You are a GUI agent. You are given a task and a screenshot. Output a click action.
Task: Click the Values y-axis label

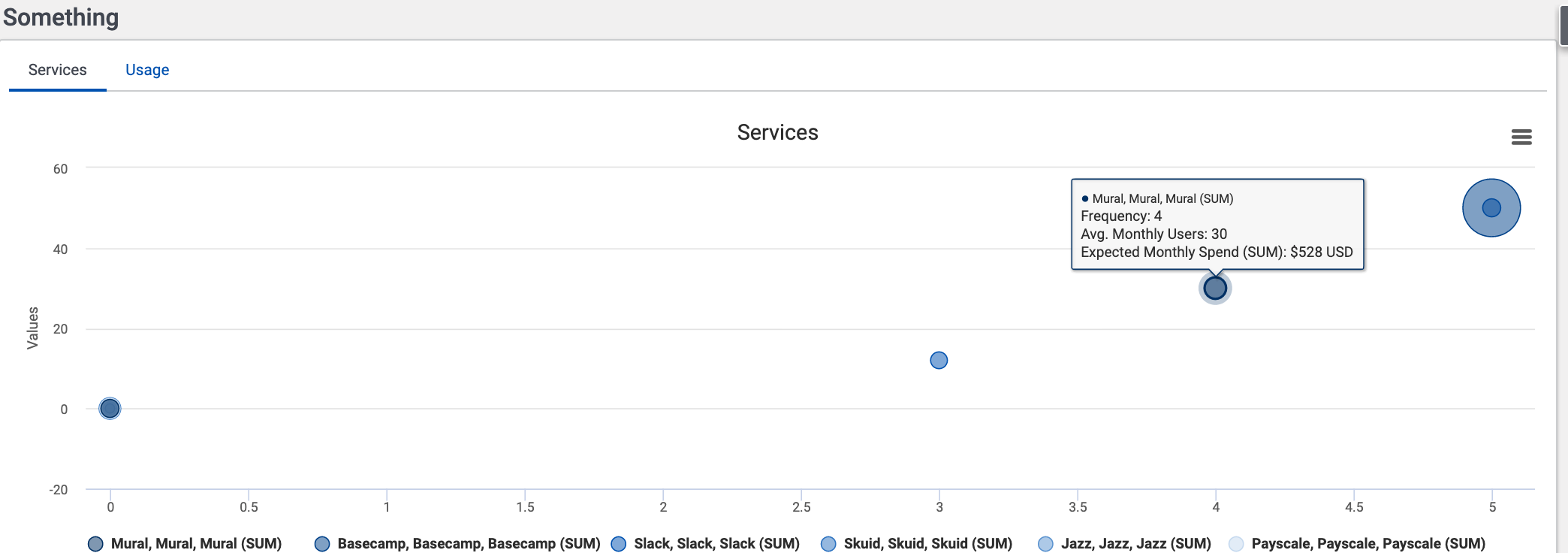coord(32,328)
